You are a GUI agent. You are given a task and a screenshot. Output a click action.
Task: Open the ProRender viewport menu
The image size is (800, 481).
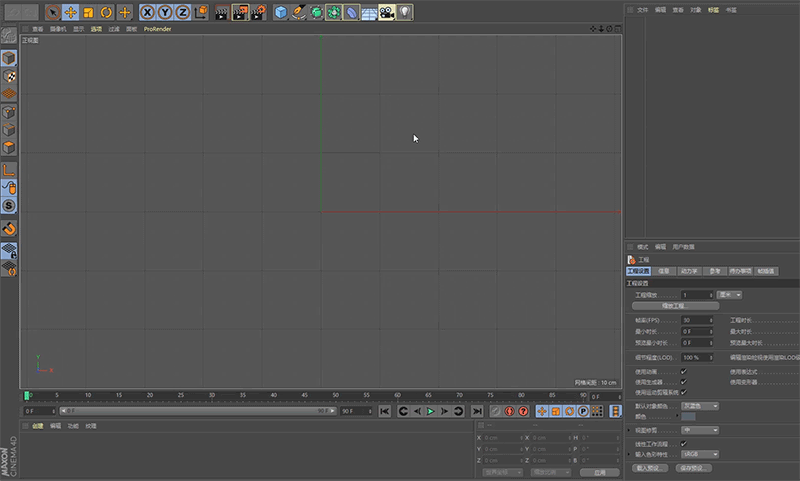click(x=158, y=29)
